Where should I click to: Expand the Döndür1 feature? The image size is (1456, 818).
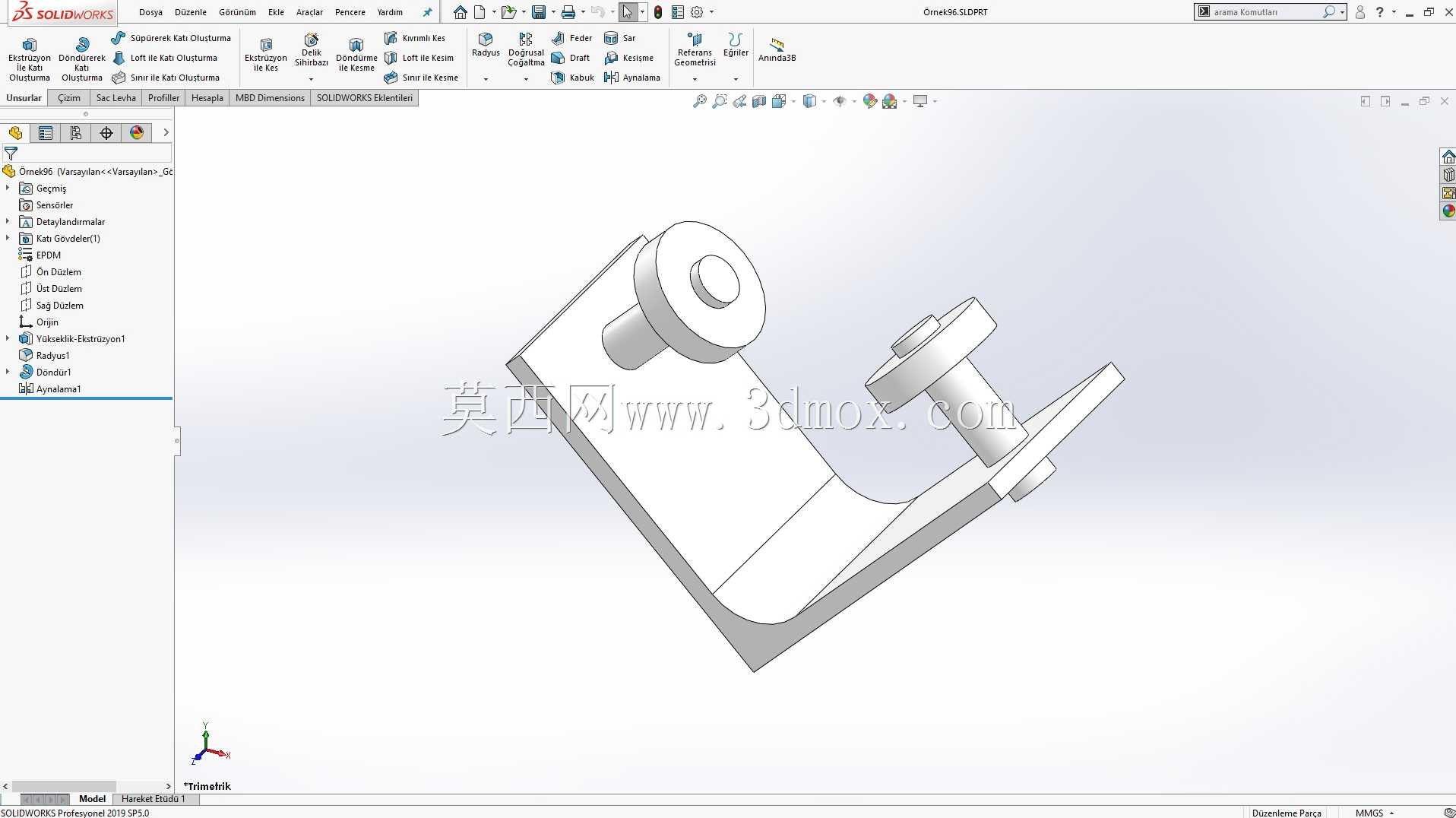pos(8,372)
